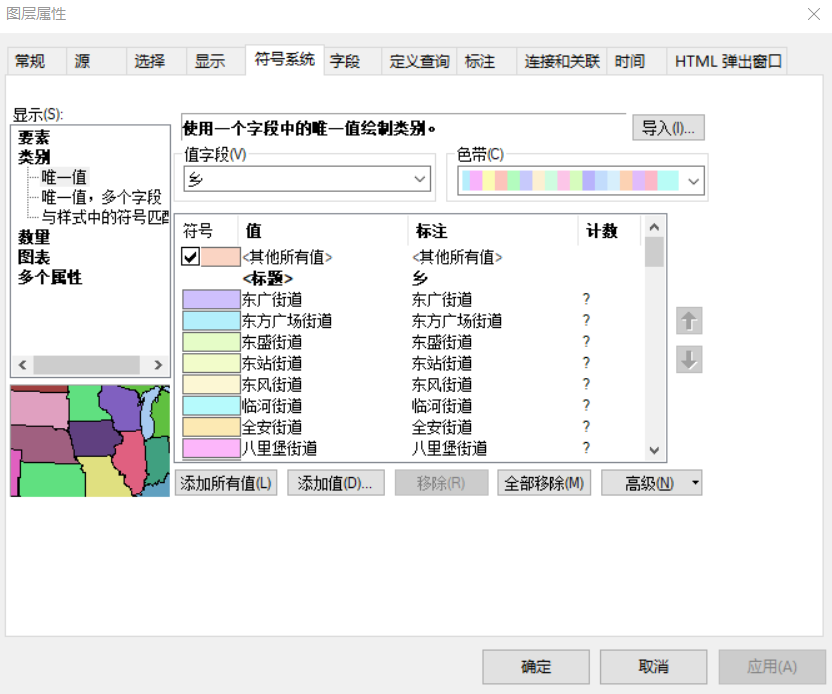Click the 全安街道 symbol swatch
This screenshot has height=694, width=832.
(x=211, y=427)
